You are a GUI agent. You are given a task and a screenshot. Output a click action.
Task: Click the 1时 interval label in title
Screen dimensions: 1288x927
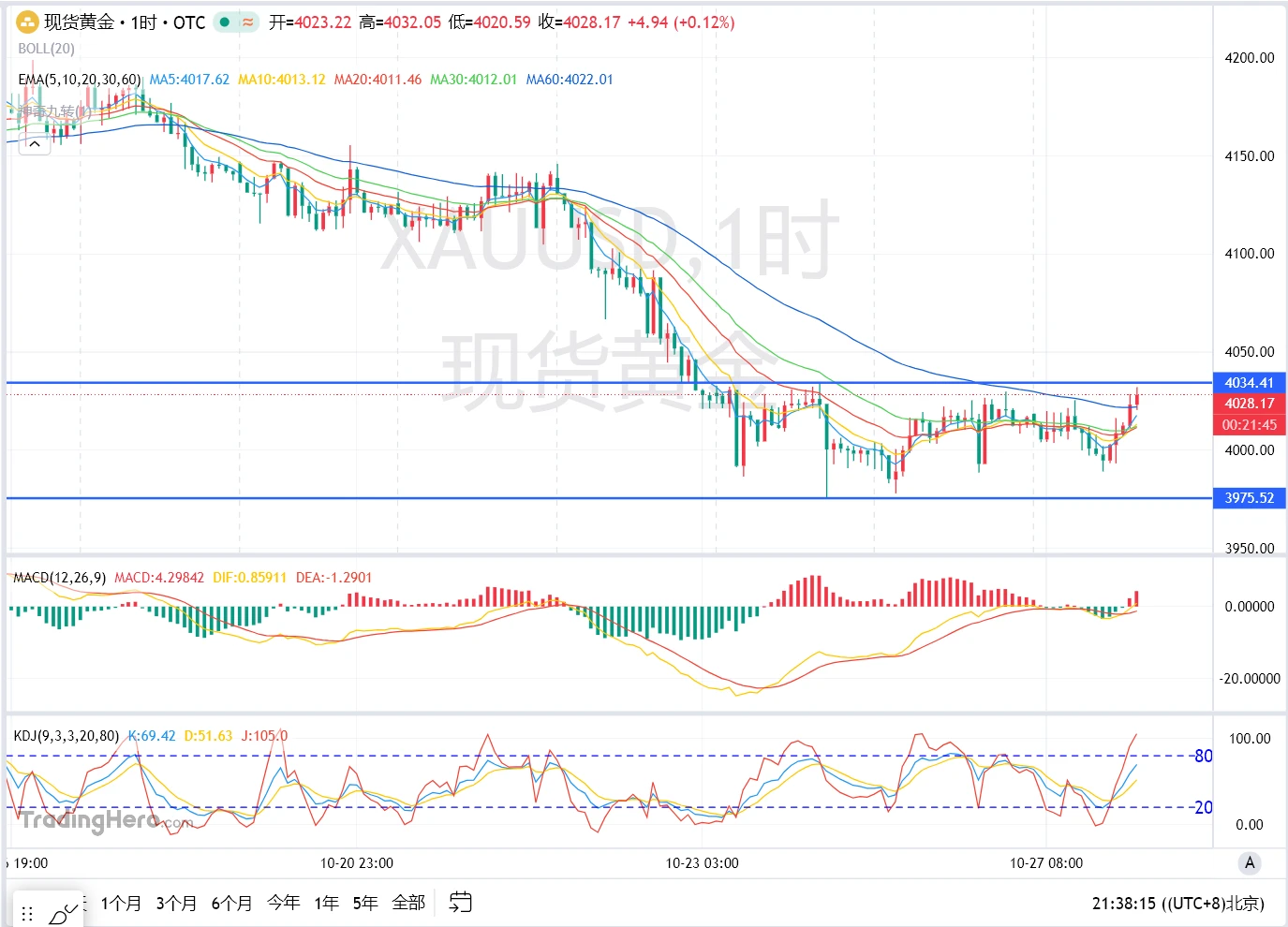143,22
